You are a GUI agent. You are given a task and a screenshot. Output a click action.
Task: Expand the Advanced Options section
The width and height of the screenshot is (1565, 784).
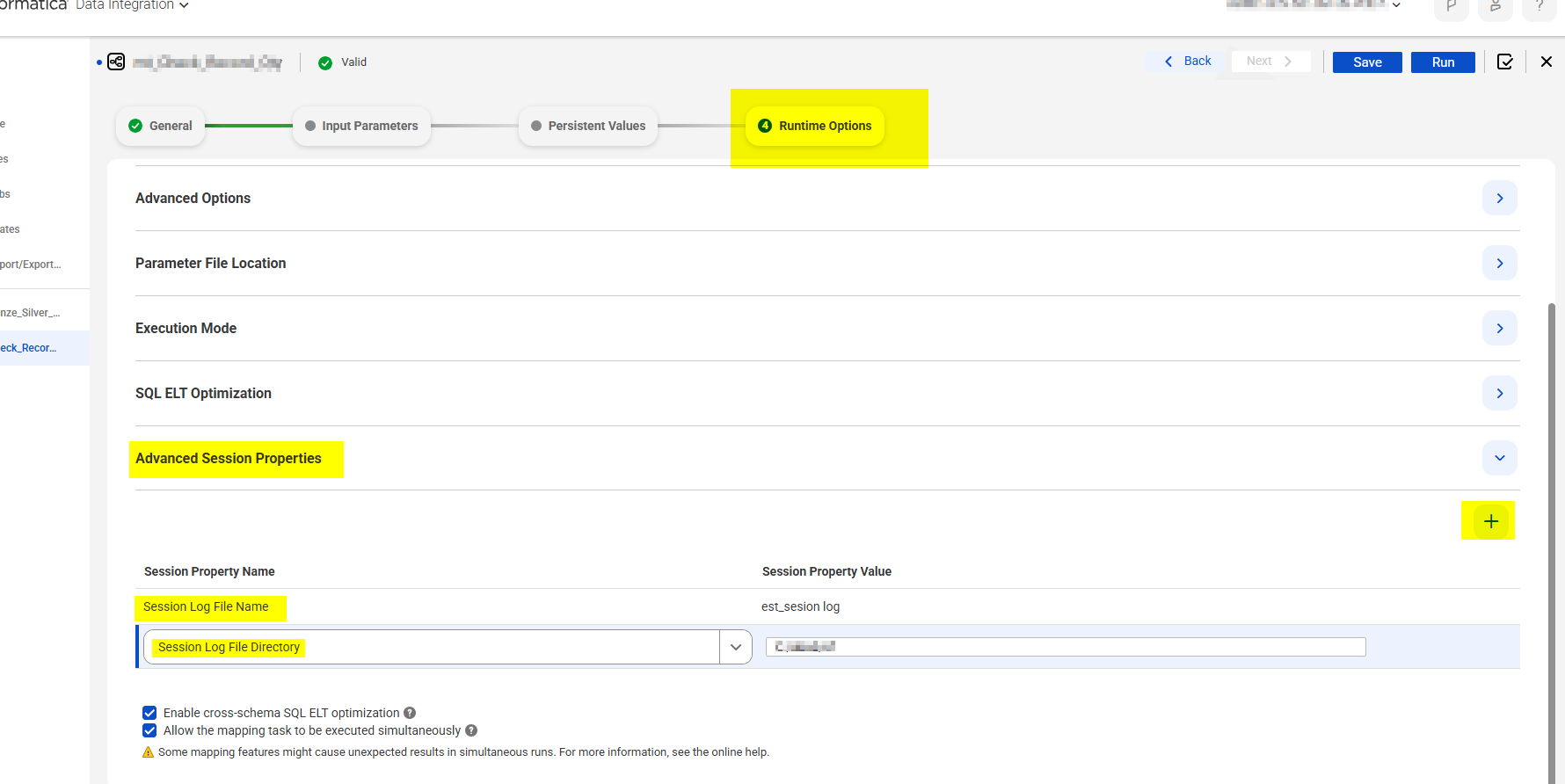click(1500, 198)
